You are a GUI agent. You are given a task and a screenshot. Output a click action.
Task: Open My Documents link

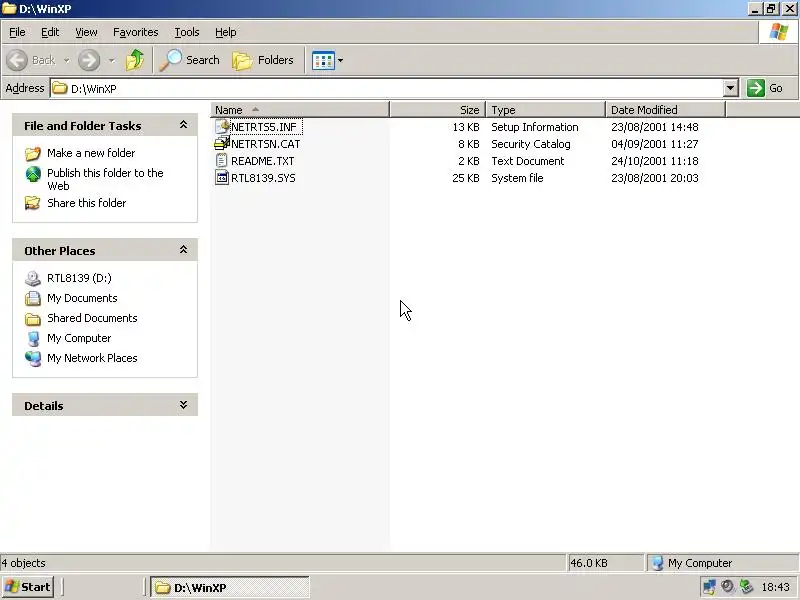coord(82,298)
